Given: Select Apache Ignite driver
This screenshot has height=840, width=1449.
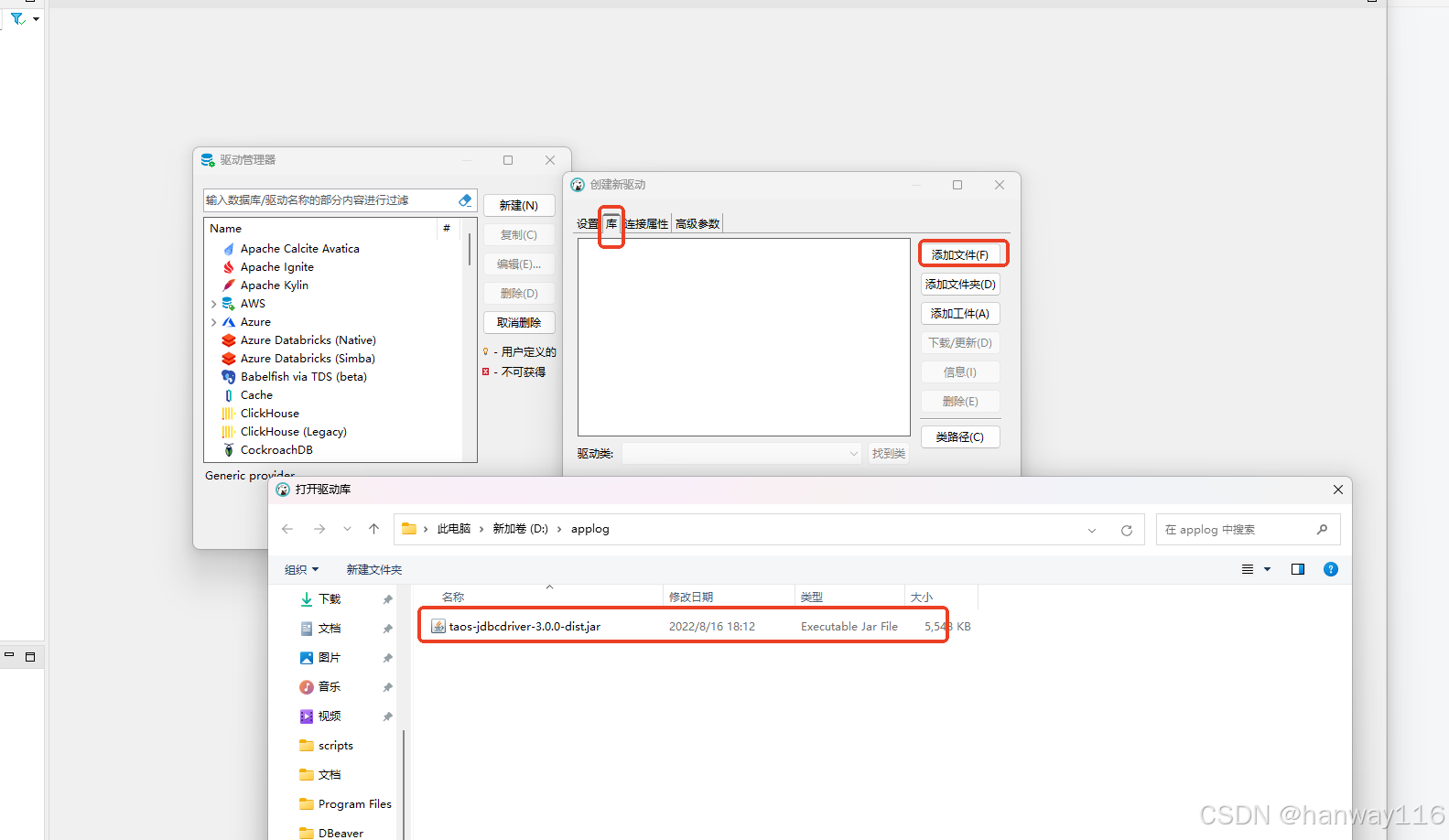Looking at the screenshot, I should 276,267.
